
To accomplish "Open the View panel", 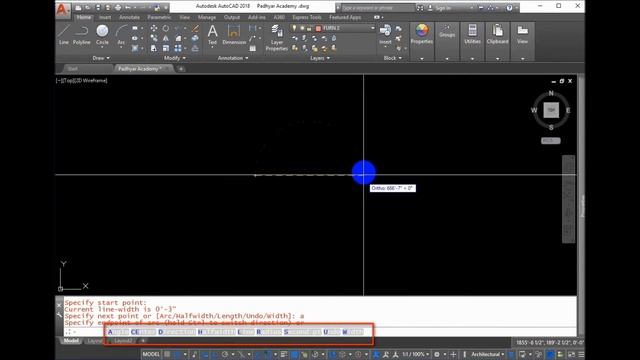I will pos(522,33).
